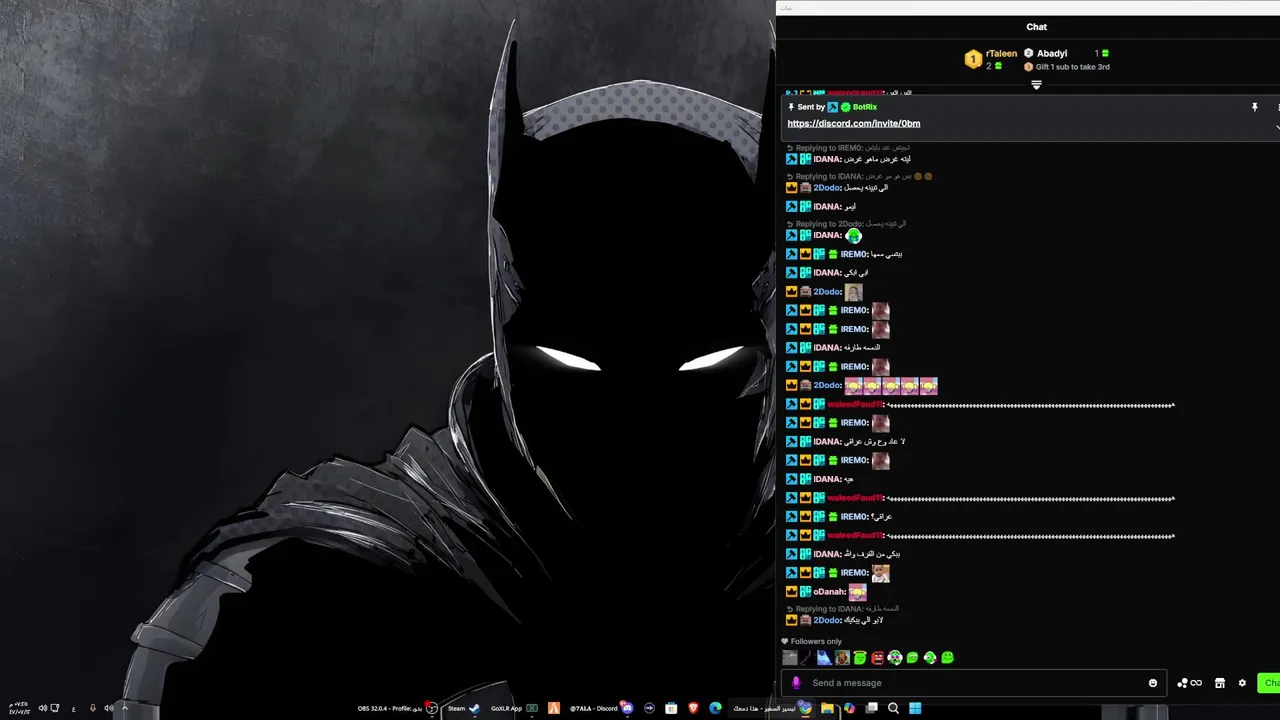Insert the brown face quick emote
Screen dimensions: 1280x720
(x=842, y=657)
